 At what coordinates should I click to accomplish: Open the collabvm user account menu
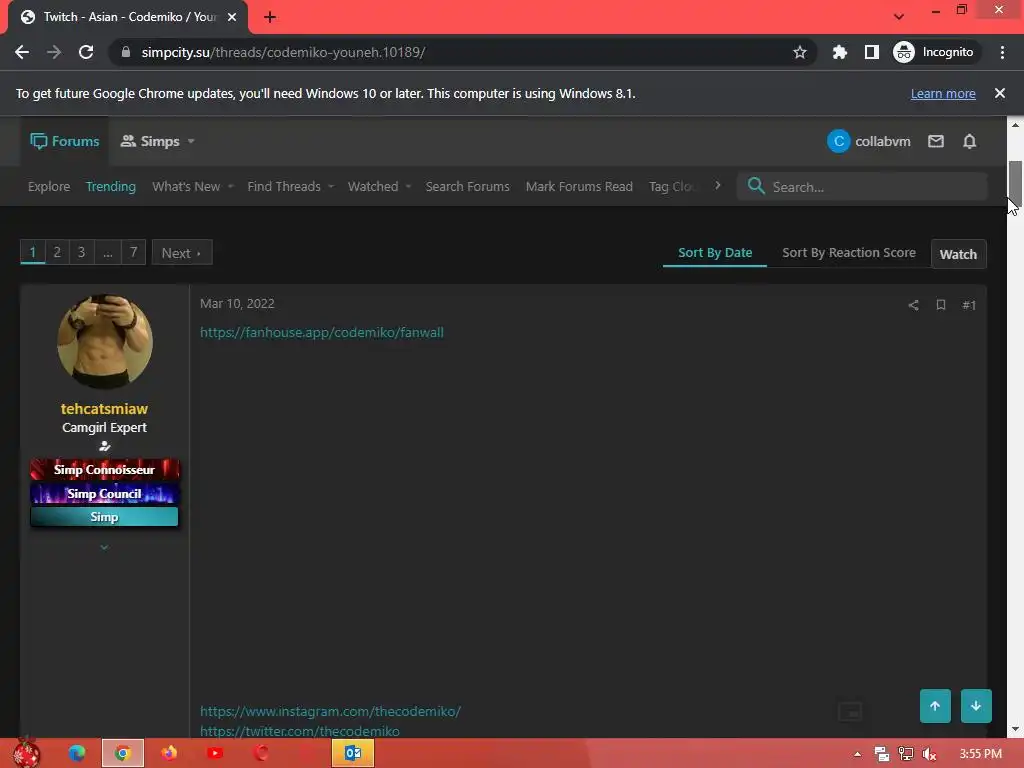click(x=869, y=141)
